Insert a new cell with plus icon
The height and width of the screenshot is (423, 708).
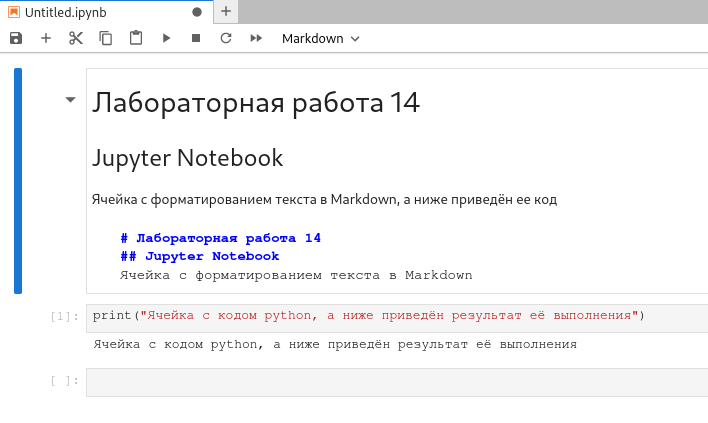(x=46, y=38)
